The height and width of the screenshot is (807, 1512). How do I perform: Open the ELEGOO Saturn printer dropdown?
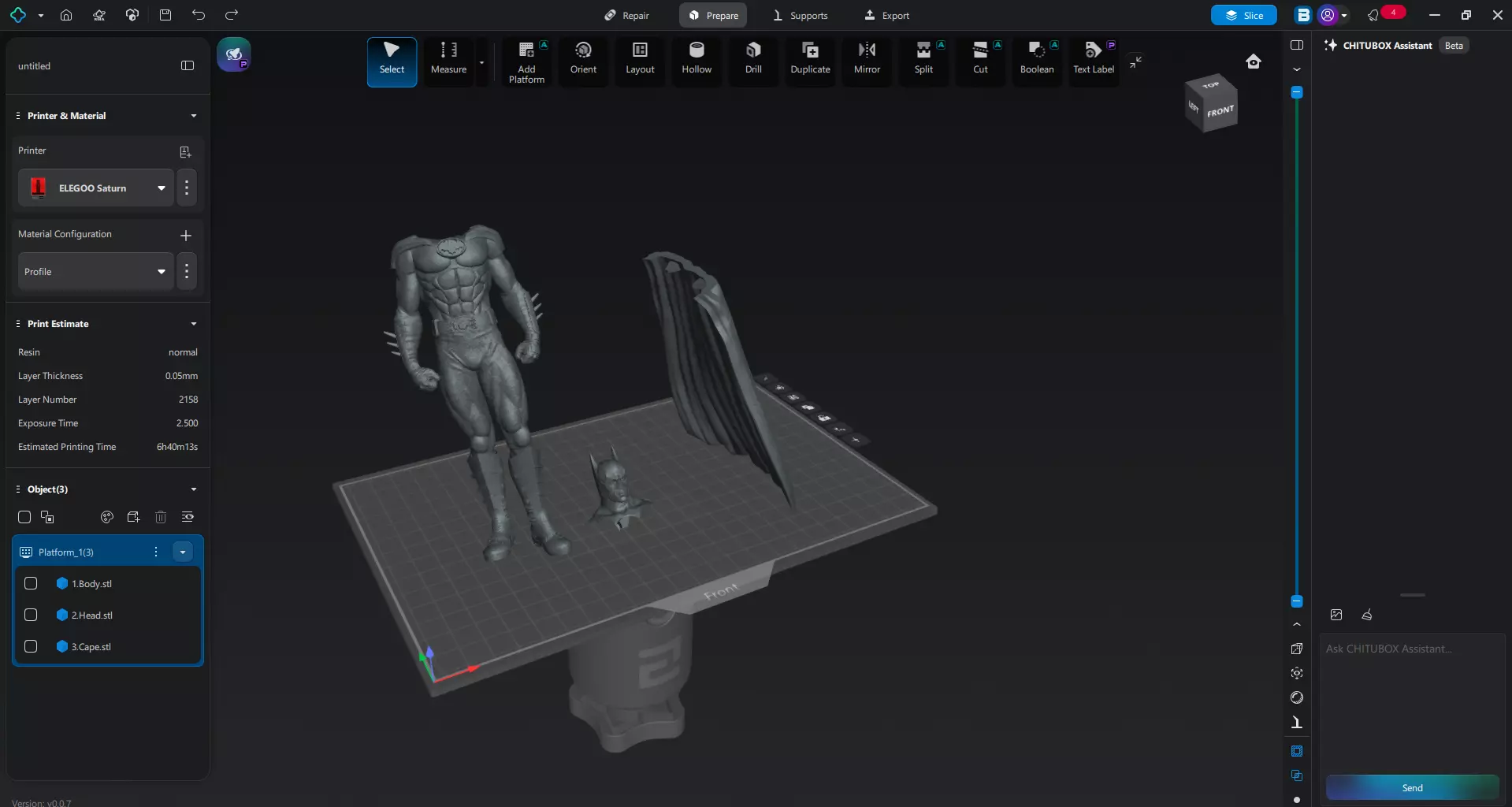96,188
